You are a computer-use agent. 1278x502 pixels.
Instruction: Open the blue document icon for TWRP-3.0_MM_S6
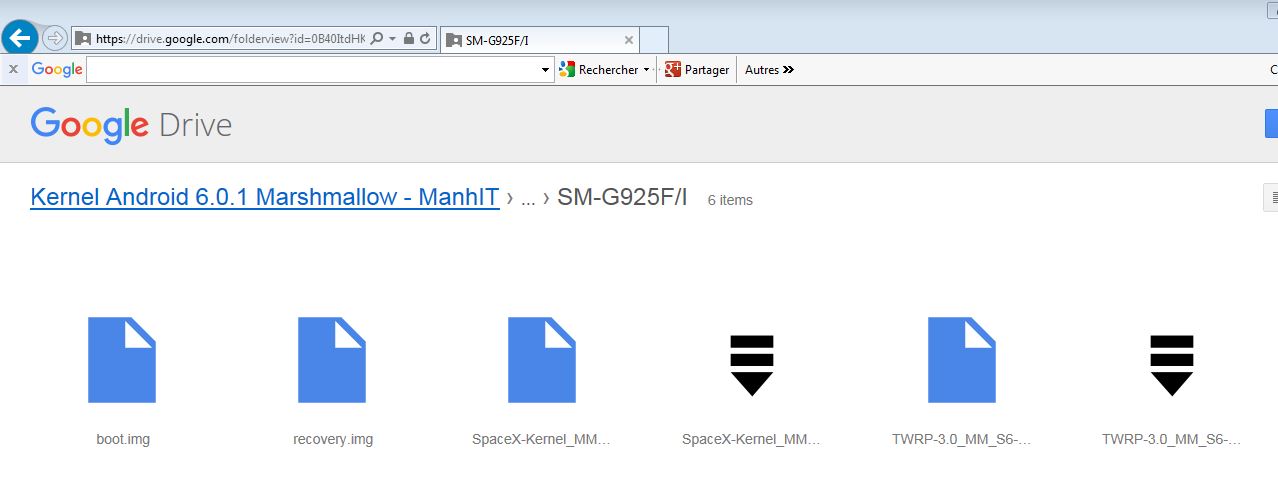point(962,360)
